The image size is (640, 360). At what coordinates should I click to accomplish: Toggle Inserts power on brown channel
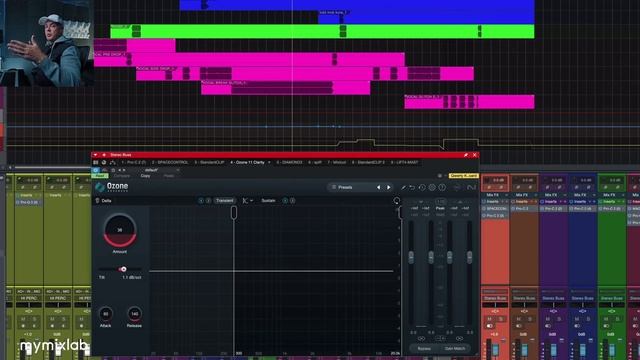[514, 202]
